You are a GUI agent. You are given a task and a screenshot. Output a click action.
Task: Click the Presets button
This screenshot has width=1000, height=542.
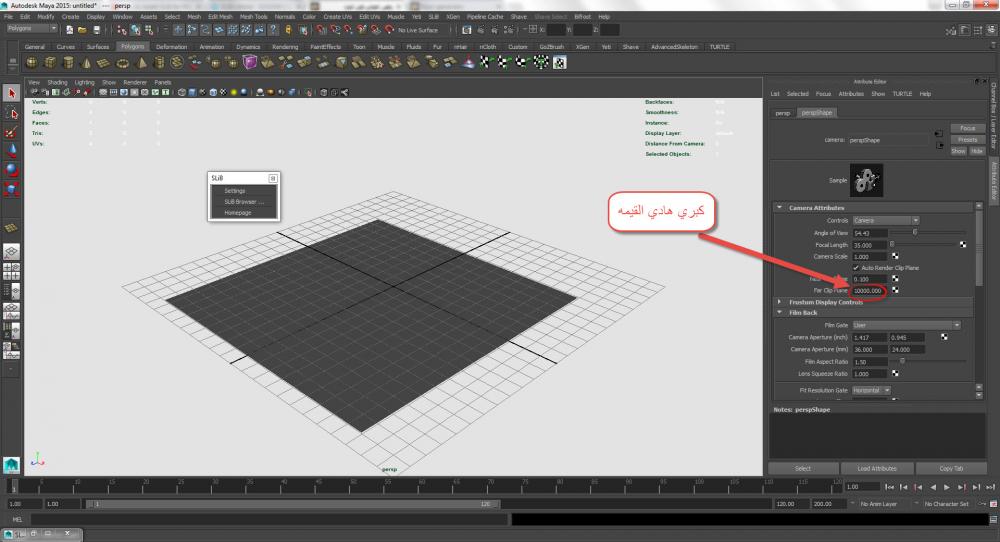click(967, 140)
